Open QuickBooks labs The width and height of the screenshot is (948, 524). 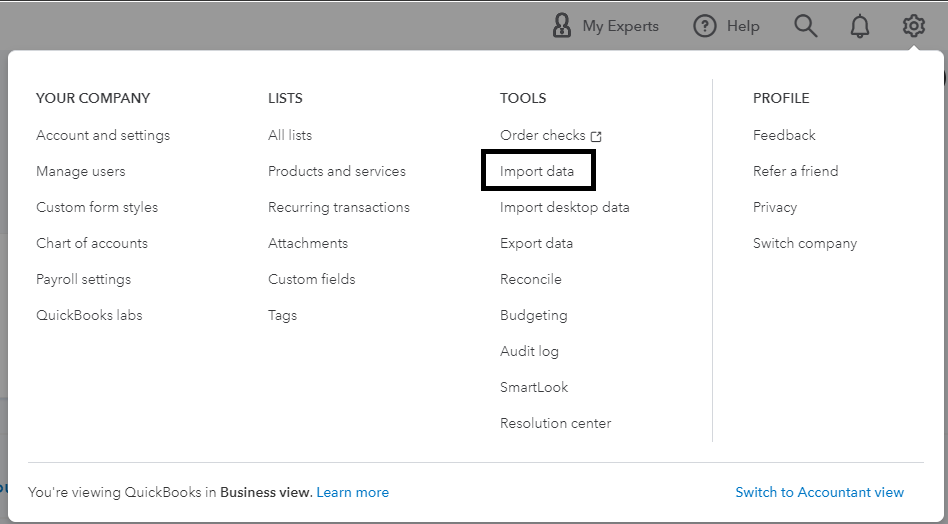coord(89,315)
